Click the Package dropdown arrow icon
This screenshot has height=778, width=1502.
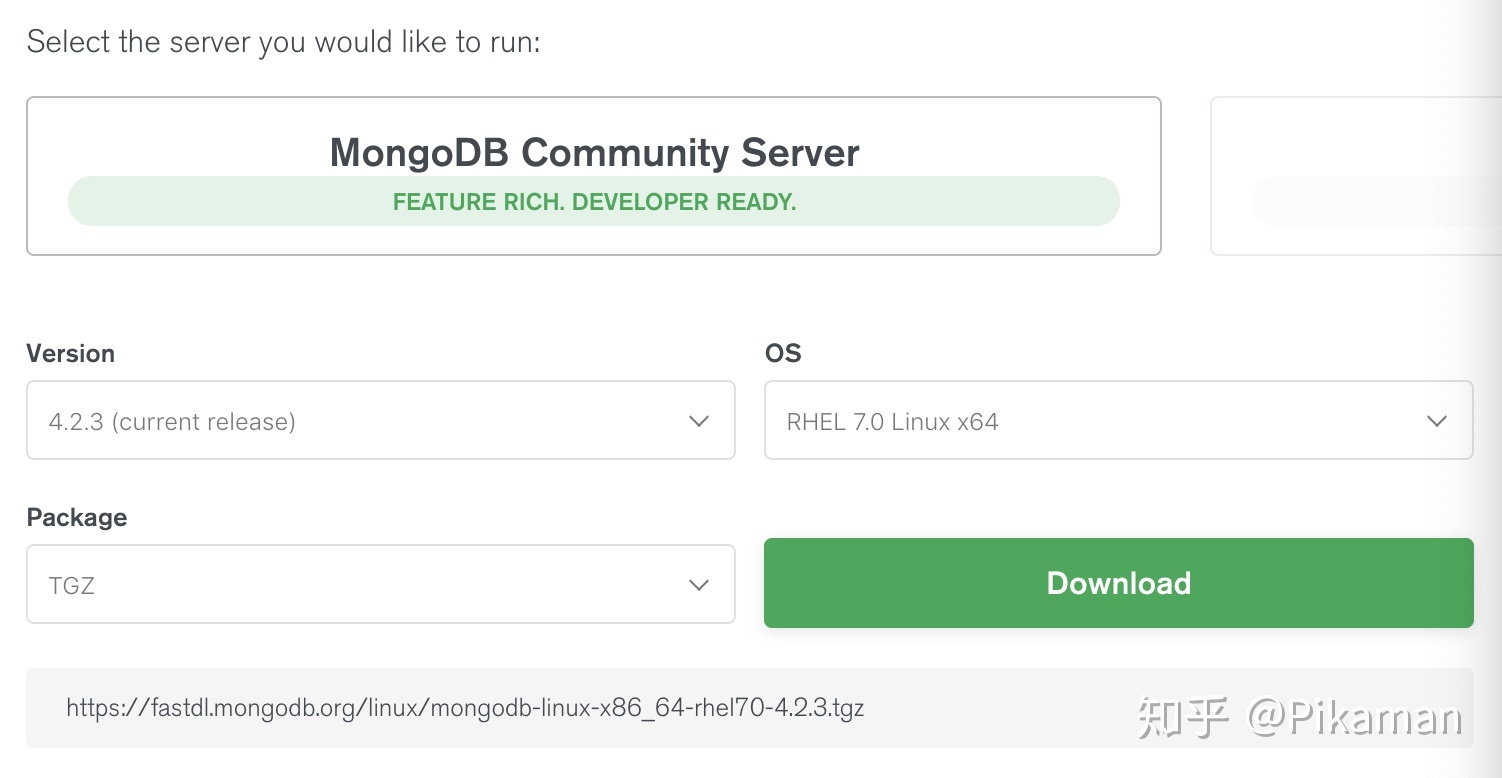698,584
